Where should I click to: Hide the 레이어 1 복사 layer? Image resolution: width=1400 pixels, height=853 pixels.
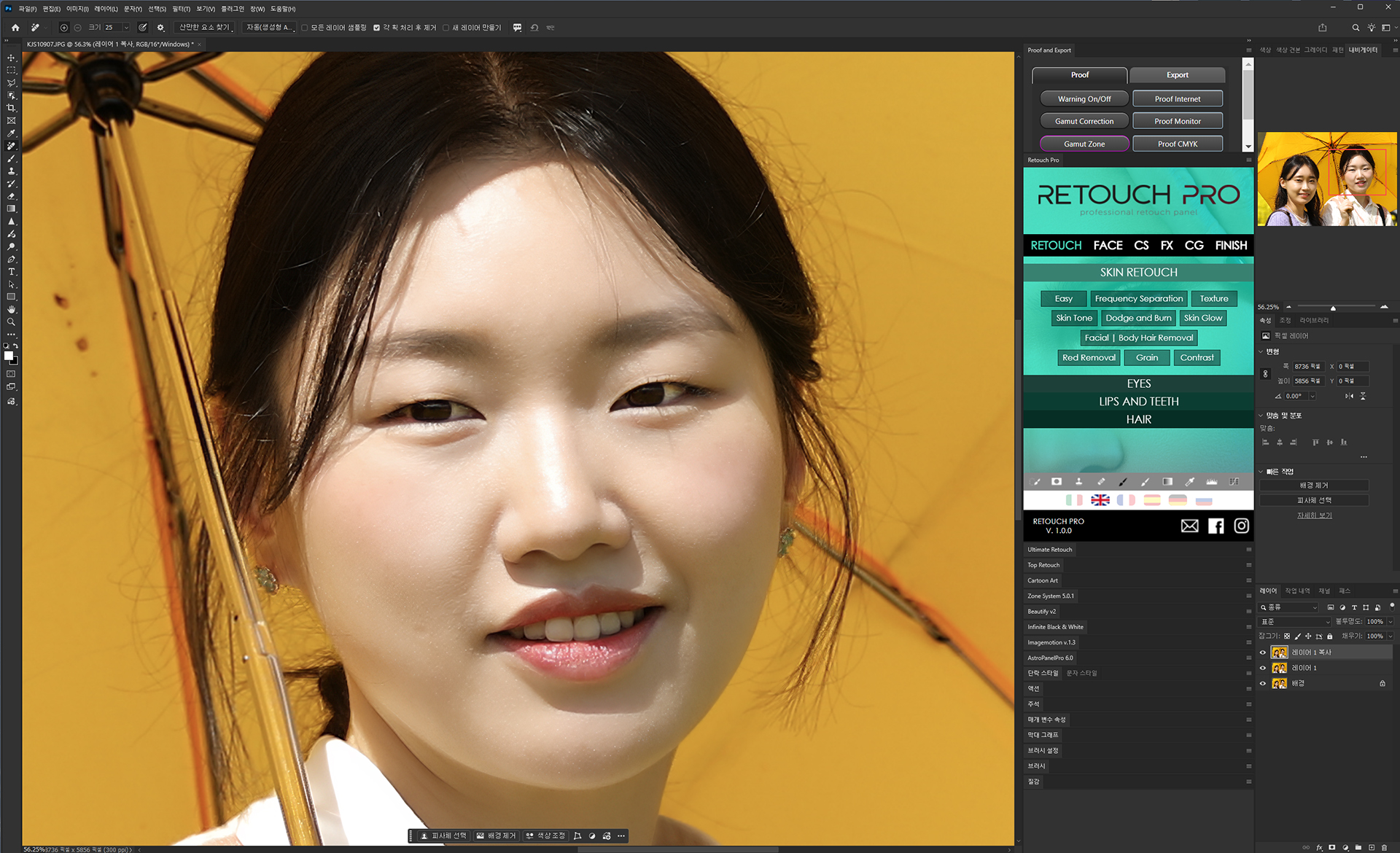pos(1263,653)
